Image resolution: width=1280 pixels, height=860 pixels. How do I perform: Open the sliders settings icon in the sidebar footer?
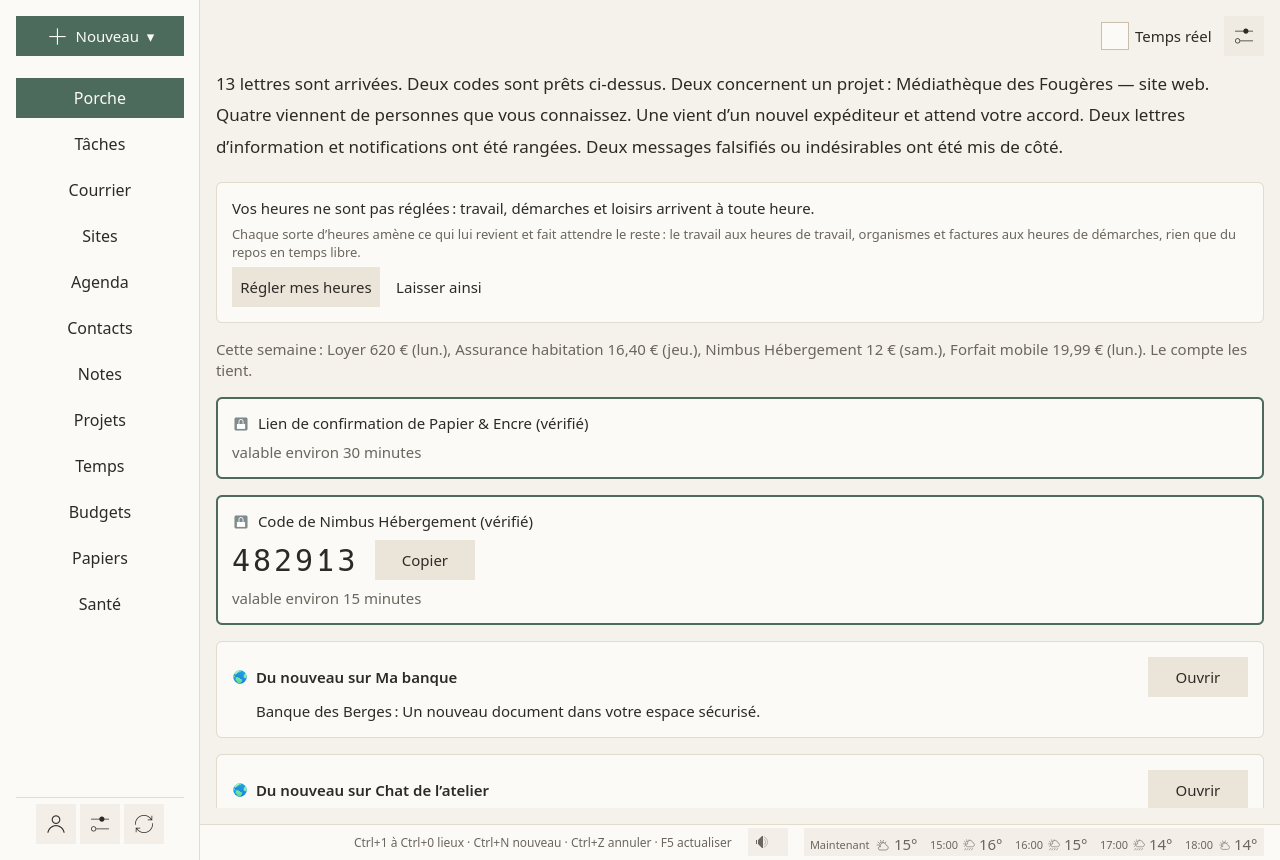pyautogui.click(x=100, y=824)
